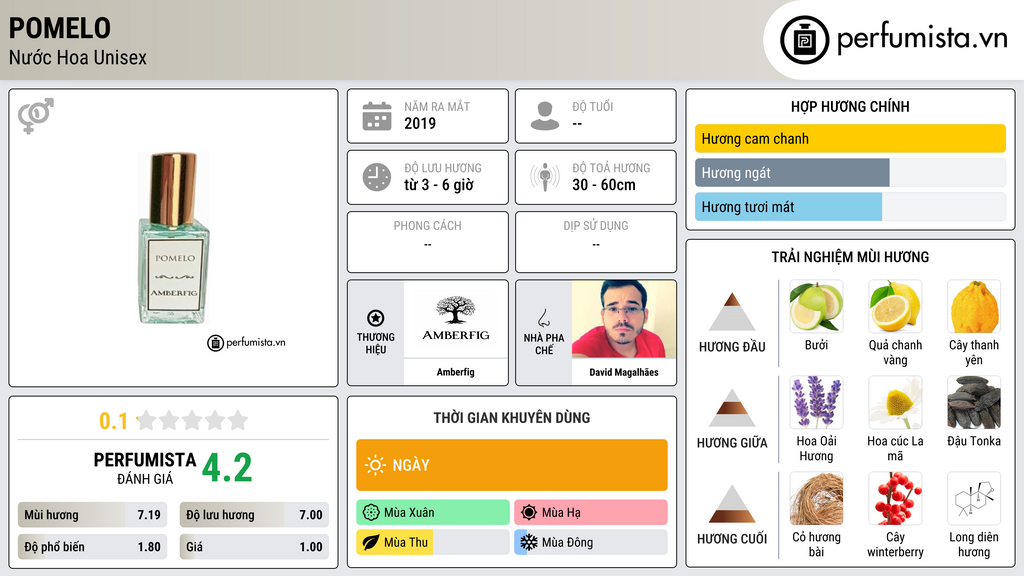Click the sun icon in Ngày bar
Image resolution: width=1024 pixels, height=576 pixels.
point(376,465)
